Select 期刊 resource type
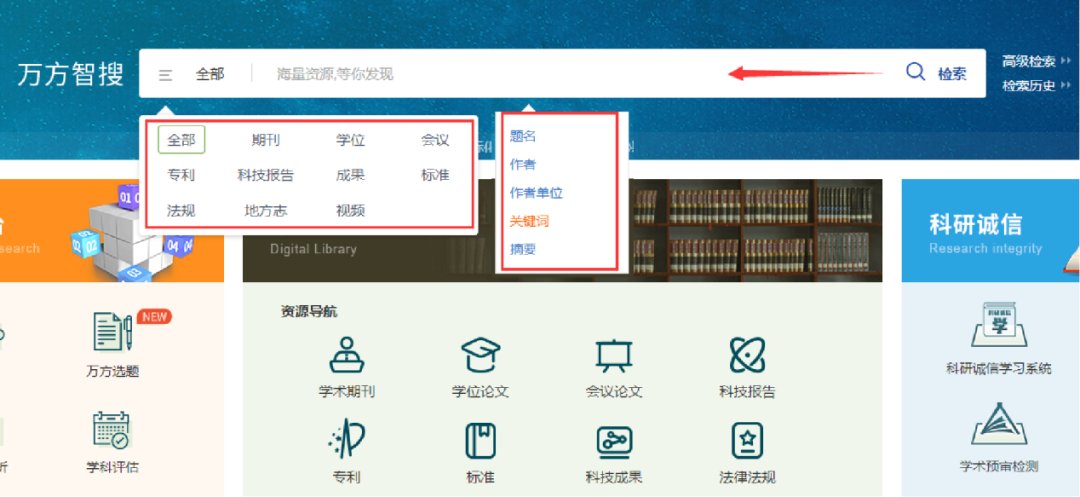 click(266, 140)
